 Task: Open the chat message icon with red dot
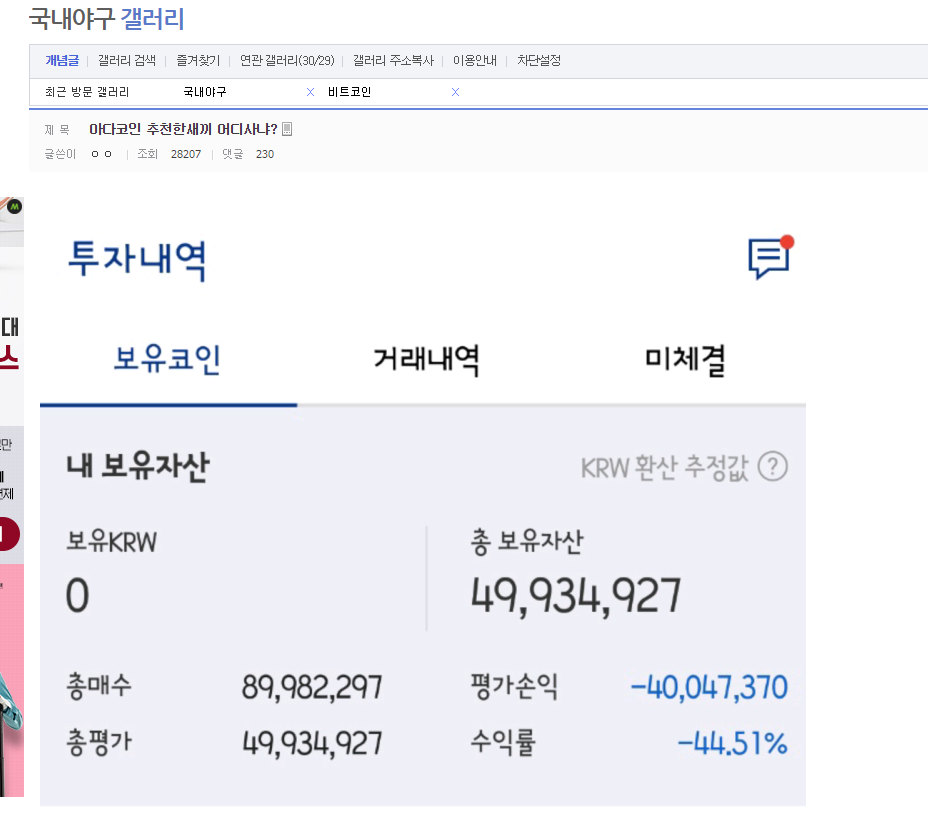[x=771, y=258]
